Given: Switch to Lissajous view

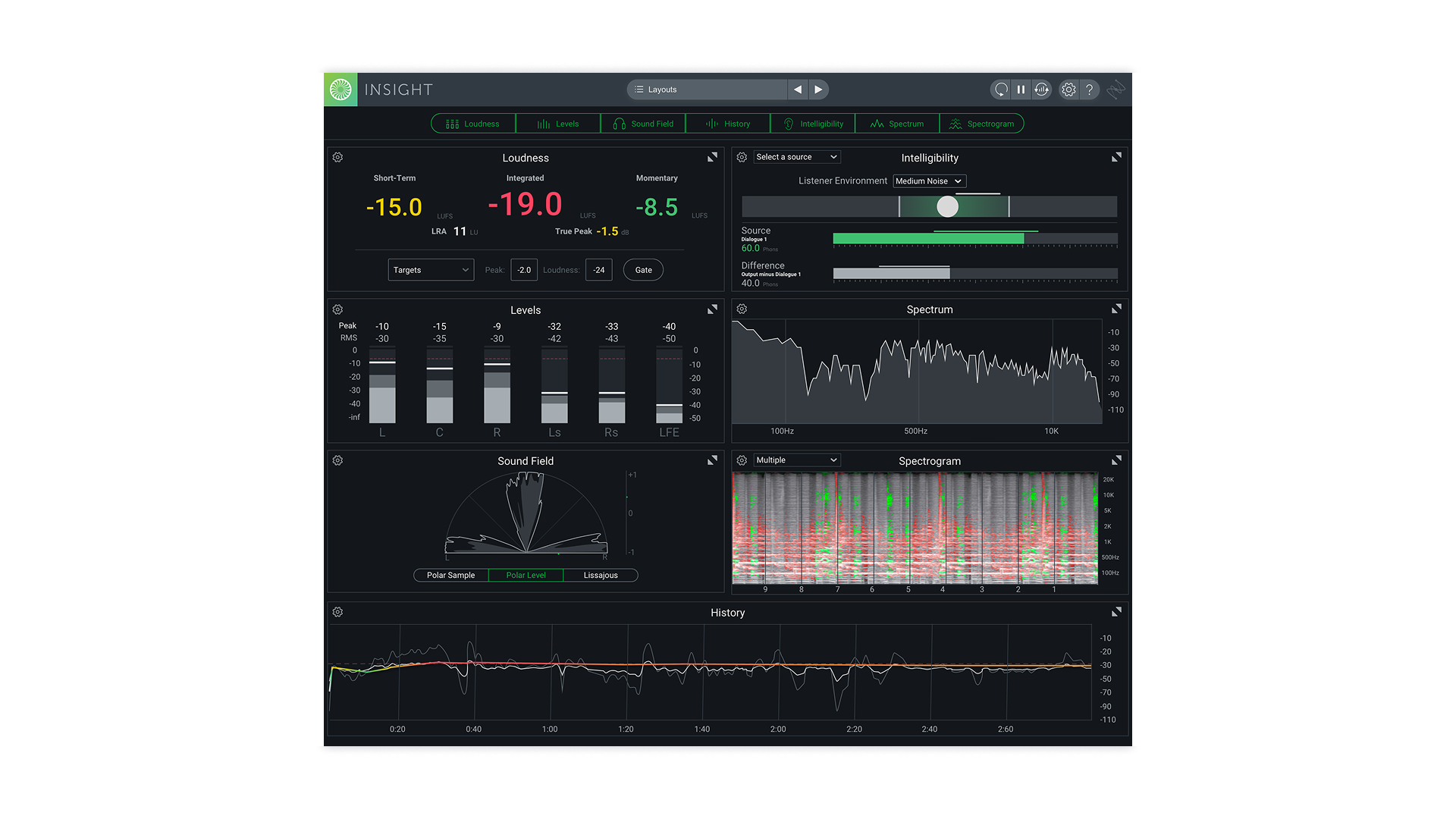Looking at the screenshot, I should pyautogui.click(x=601, y=576).
